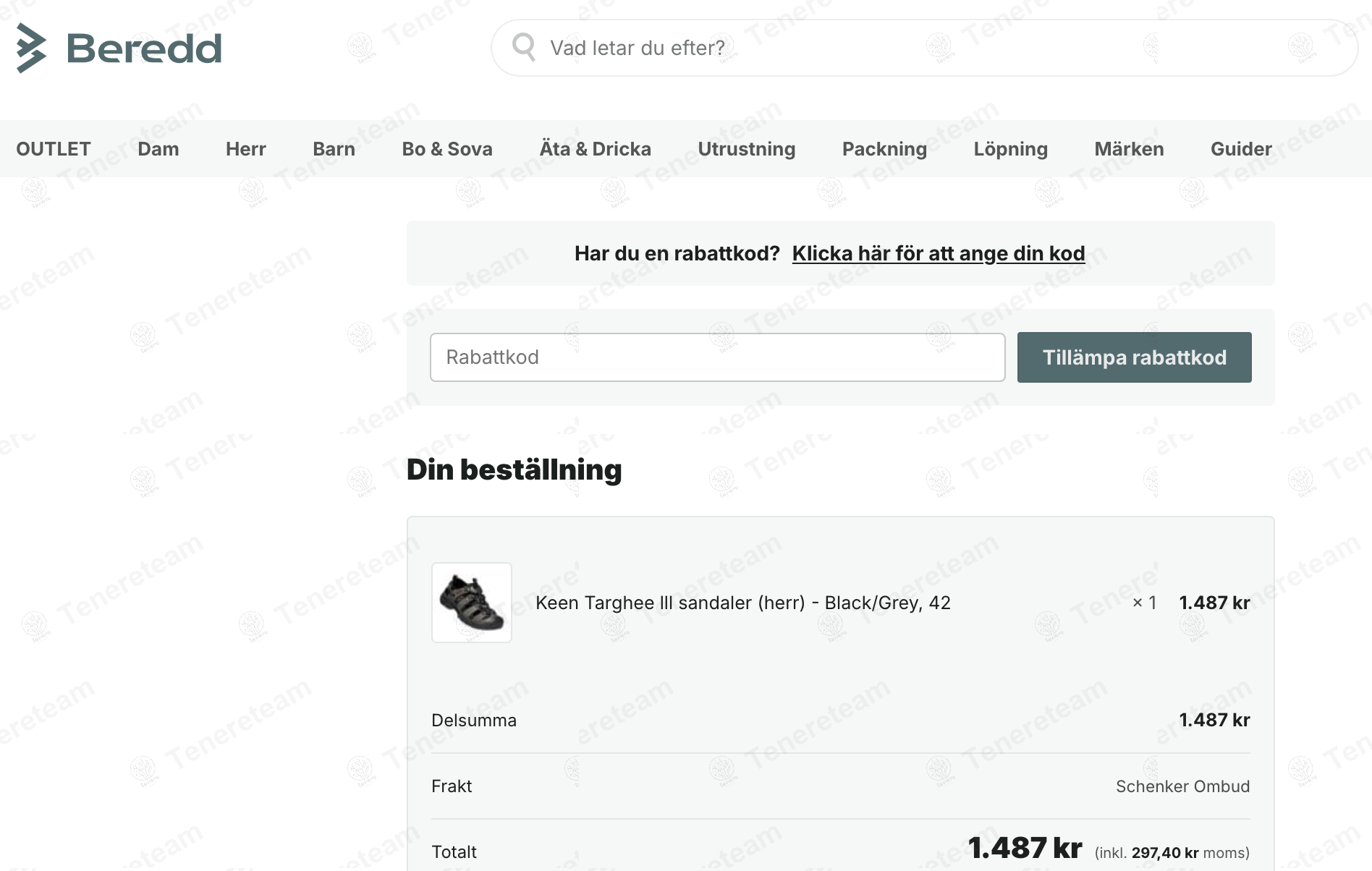The image size is (1372, 871).
Task: Click the '× 1' quantity text
Action: coord(1144,603)
